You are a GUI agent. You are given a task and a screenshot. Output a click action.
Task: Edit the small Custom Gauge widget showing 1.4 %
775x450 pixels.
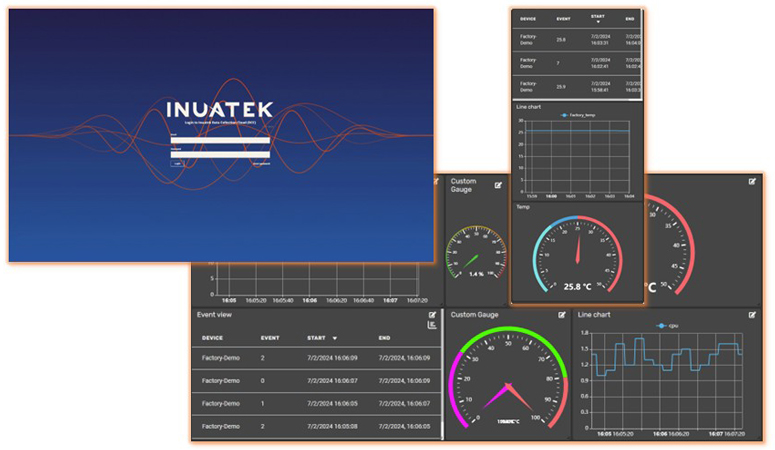pyautogui.click(x=498, y=185)
